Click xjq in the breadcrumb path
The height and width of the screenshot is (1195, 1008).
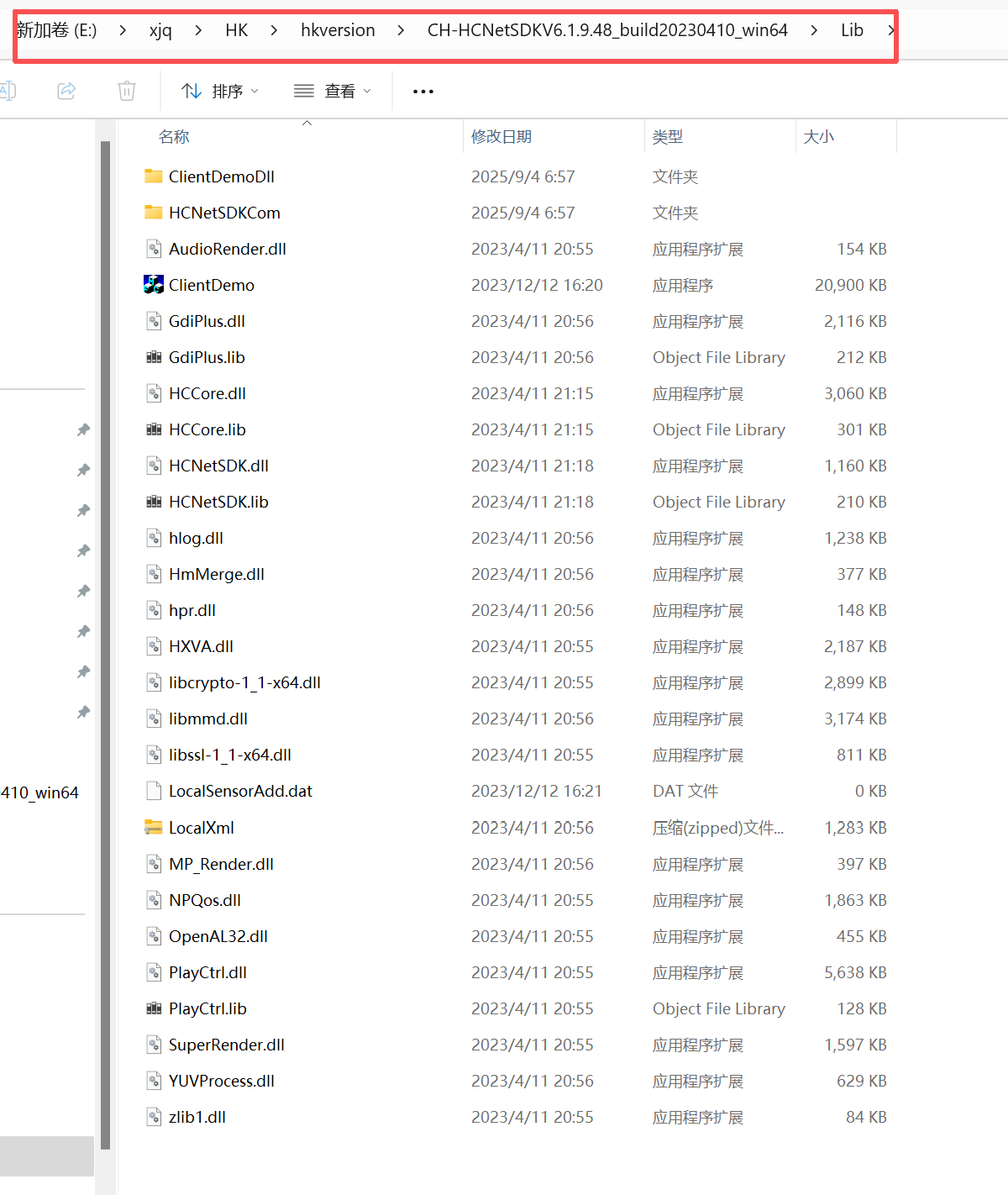[x=160, y=30]
